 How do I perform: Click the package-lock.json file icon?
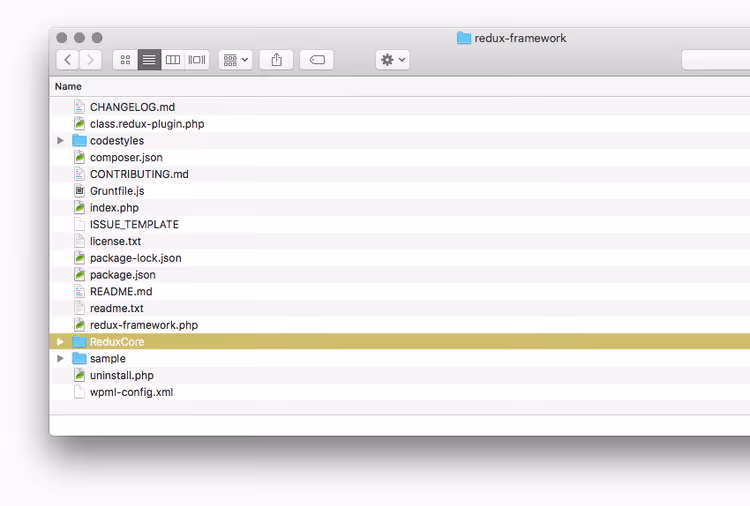tap(79, 258)
